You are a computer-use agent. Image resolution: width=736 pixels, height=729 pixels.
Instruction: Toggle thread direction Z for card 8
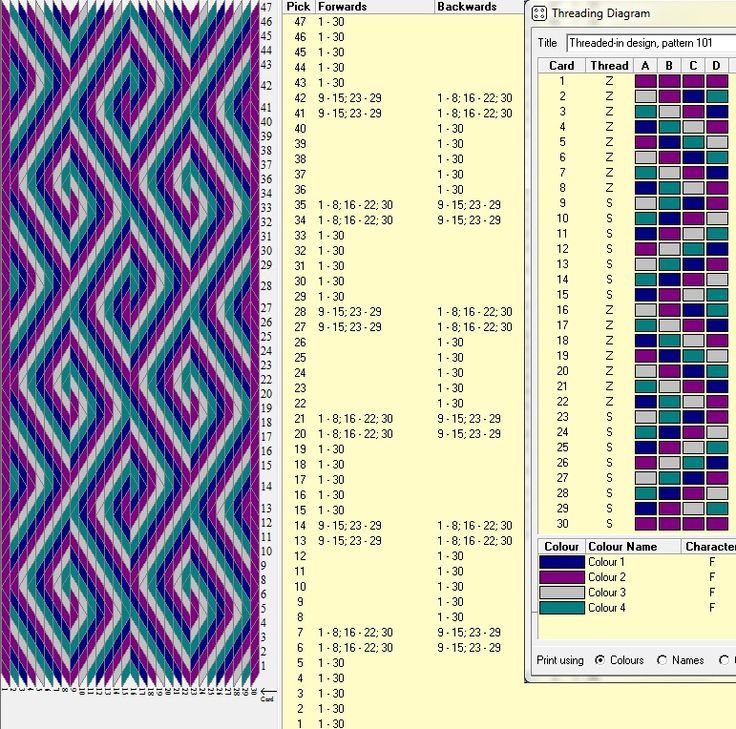(x=609, y=188)
